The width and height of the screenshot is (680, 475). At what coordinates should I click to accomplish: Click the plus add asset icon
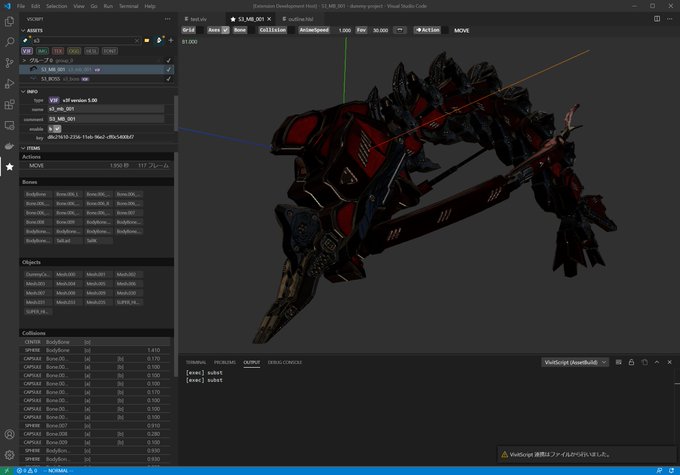coord(171,40)
